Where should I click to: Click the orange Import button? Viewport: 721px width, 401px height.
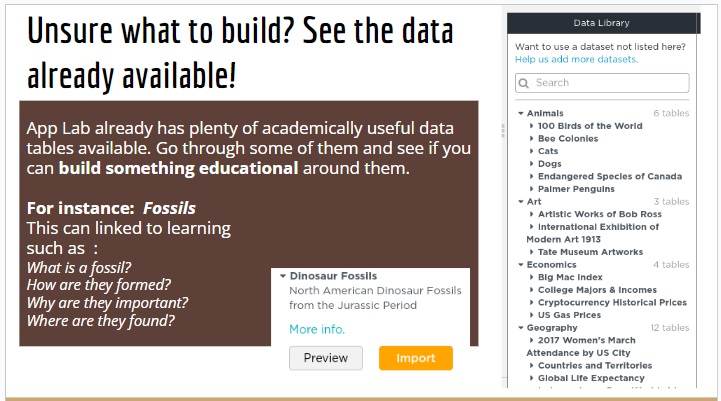pos(415,358)
